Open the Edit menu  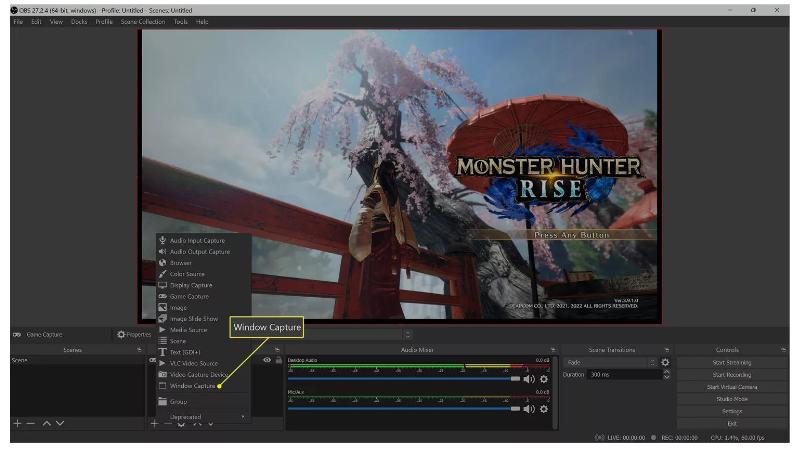point(36,22)
